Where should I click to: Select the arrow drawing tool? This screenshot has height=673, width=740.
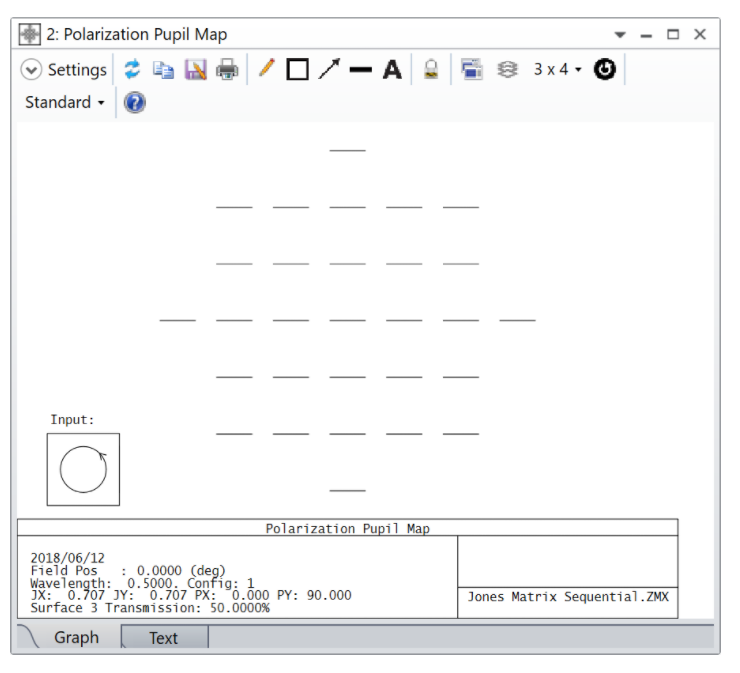(x=329, y=69)
